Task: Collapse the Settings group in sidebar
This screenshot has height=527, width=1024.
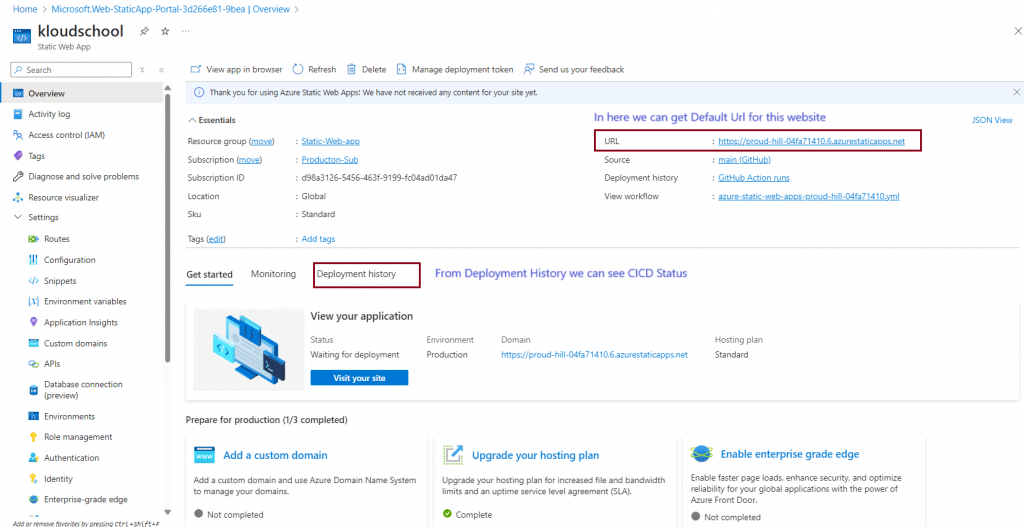Action: (x=18, y=217)
